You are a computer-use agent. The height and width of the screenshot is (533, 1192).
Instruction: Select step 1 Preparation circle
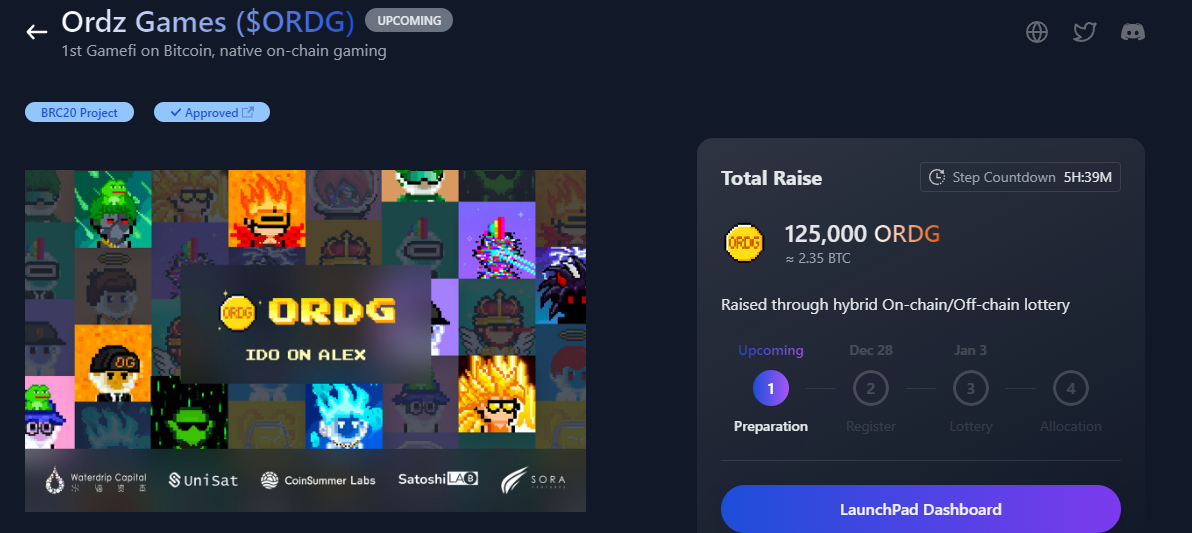[x=771, y=389]
